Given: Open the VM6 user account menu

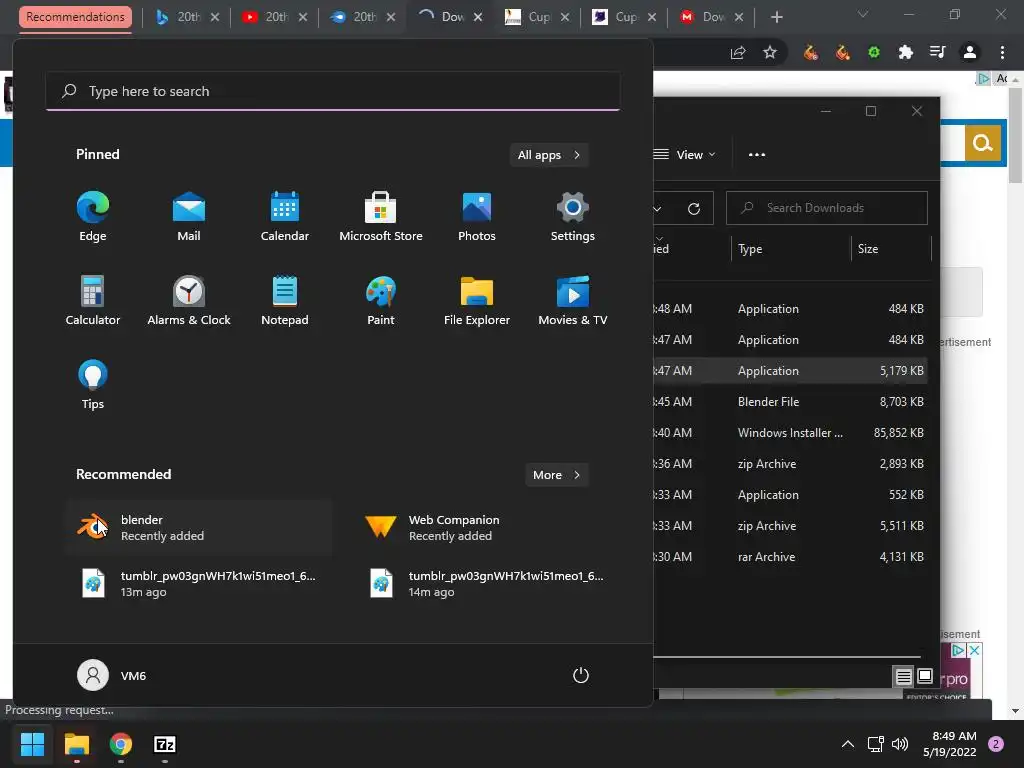Looking at the screenshot, I should 112,675.
